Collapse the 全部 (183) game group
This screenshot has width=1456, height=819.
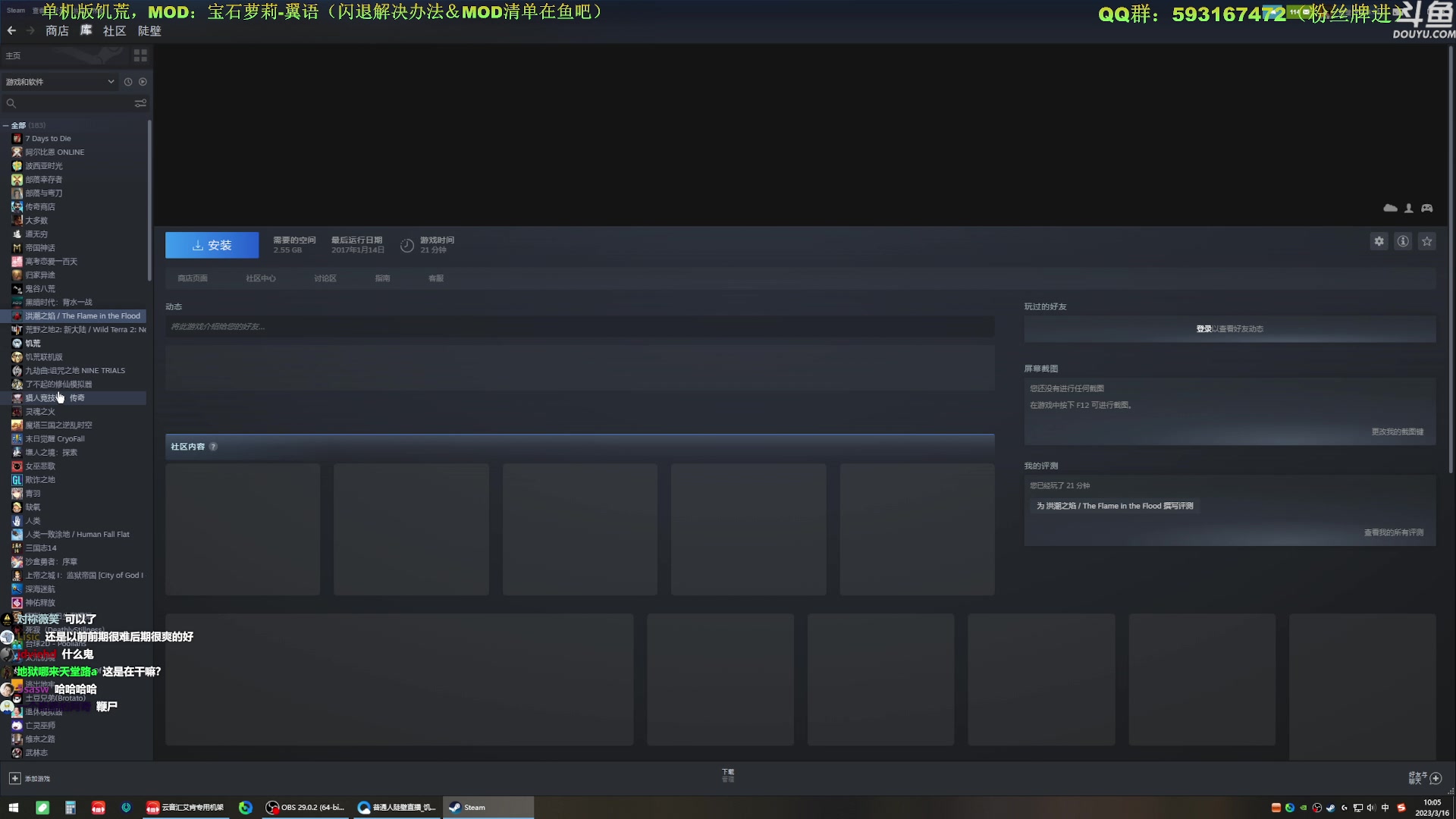(x=6, y=126)
